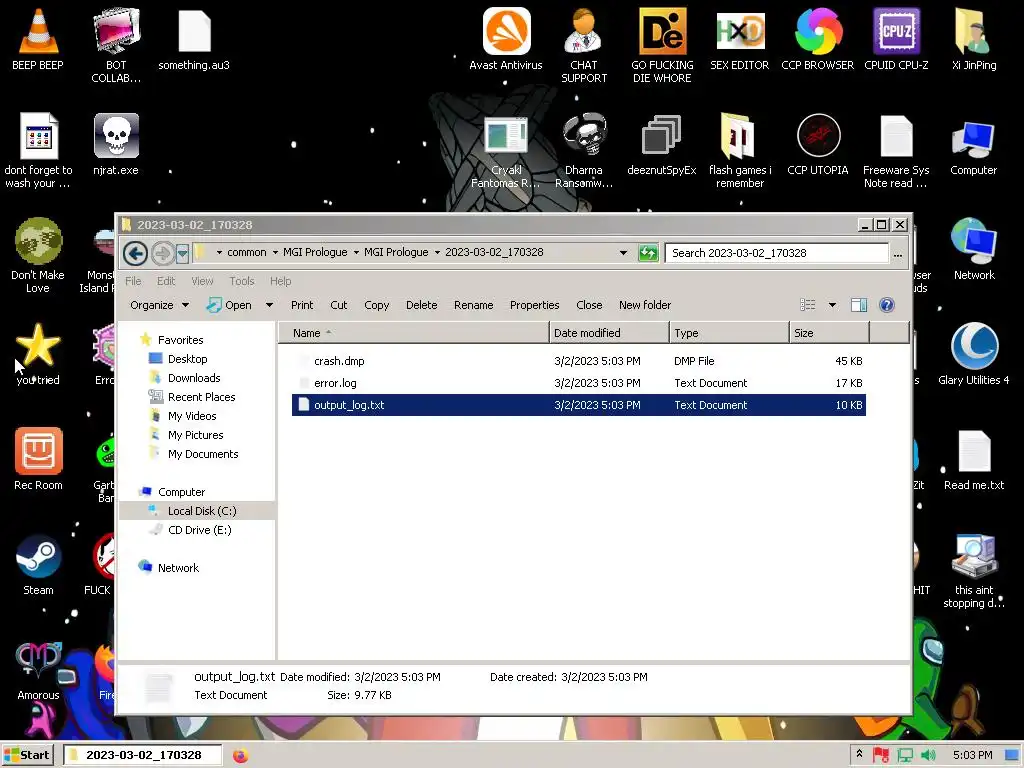Click Print in the toolbar

(x=302, y=305)
